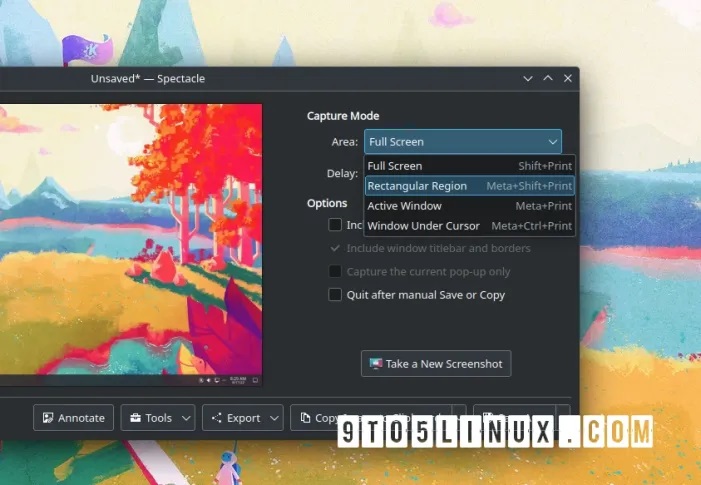This screenshot has height=485, width=701.
Task: Expand the Export menu button
Action: (243, 418)
